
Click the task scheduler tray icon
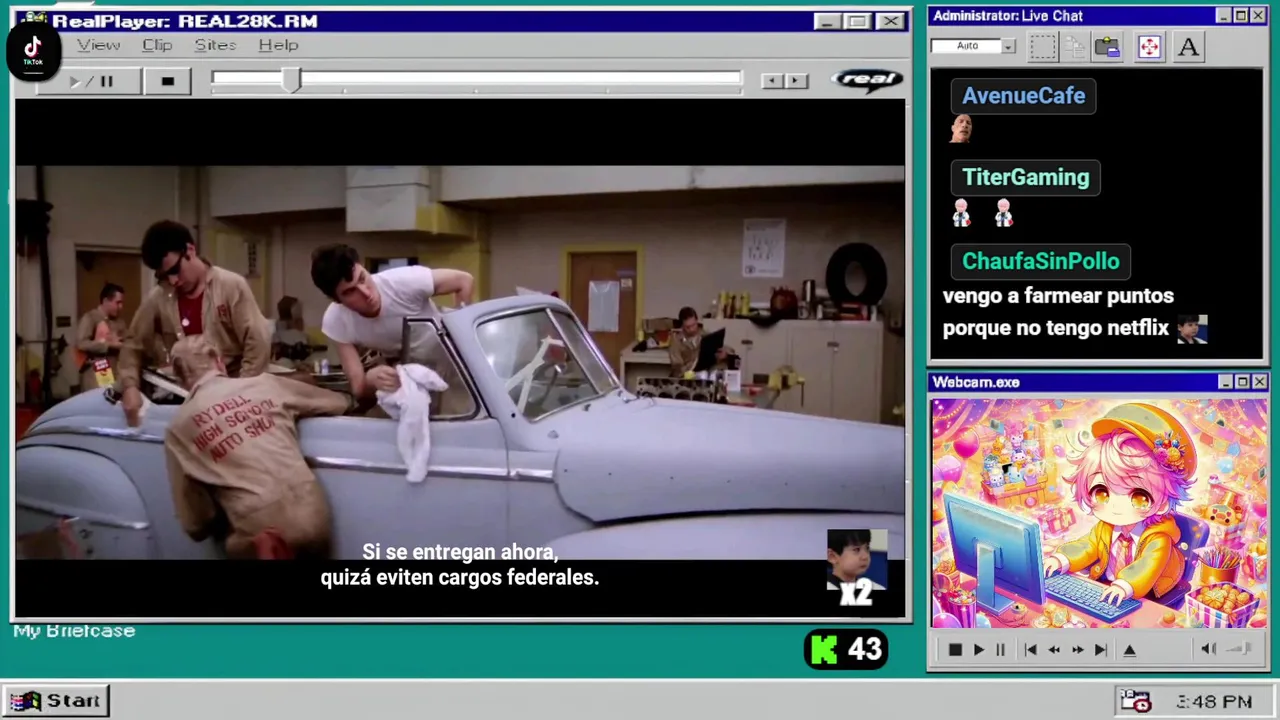1135,701
